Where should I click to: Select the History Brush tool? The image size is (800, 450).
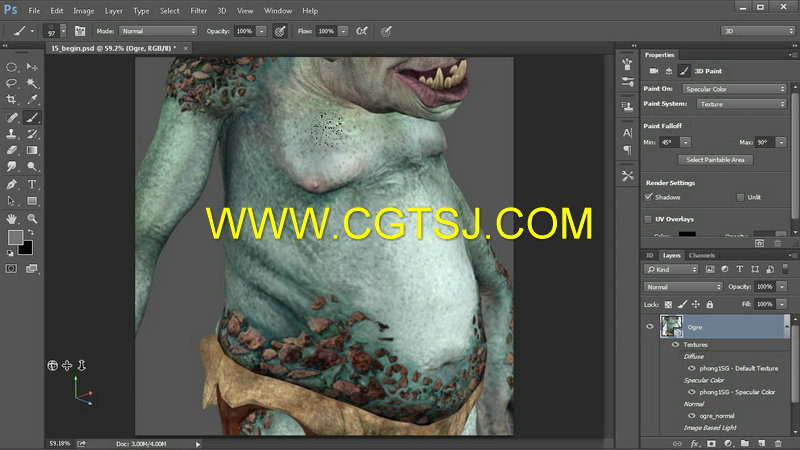pos(32,134)
